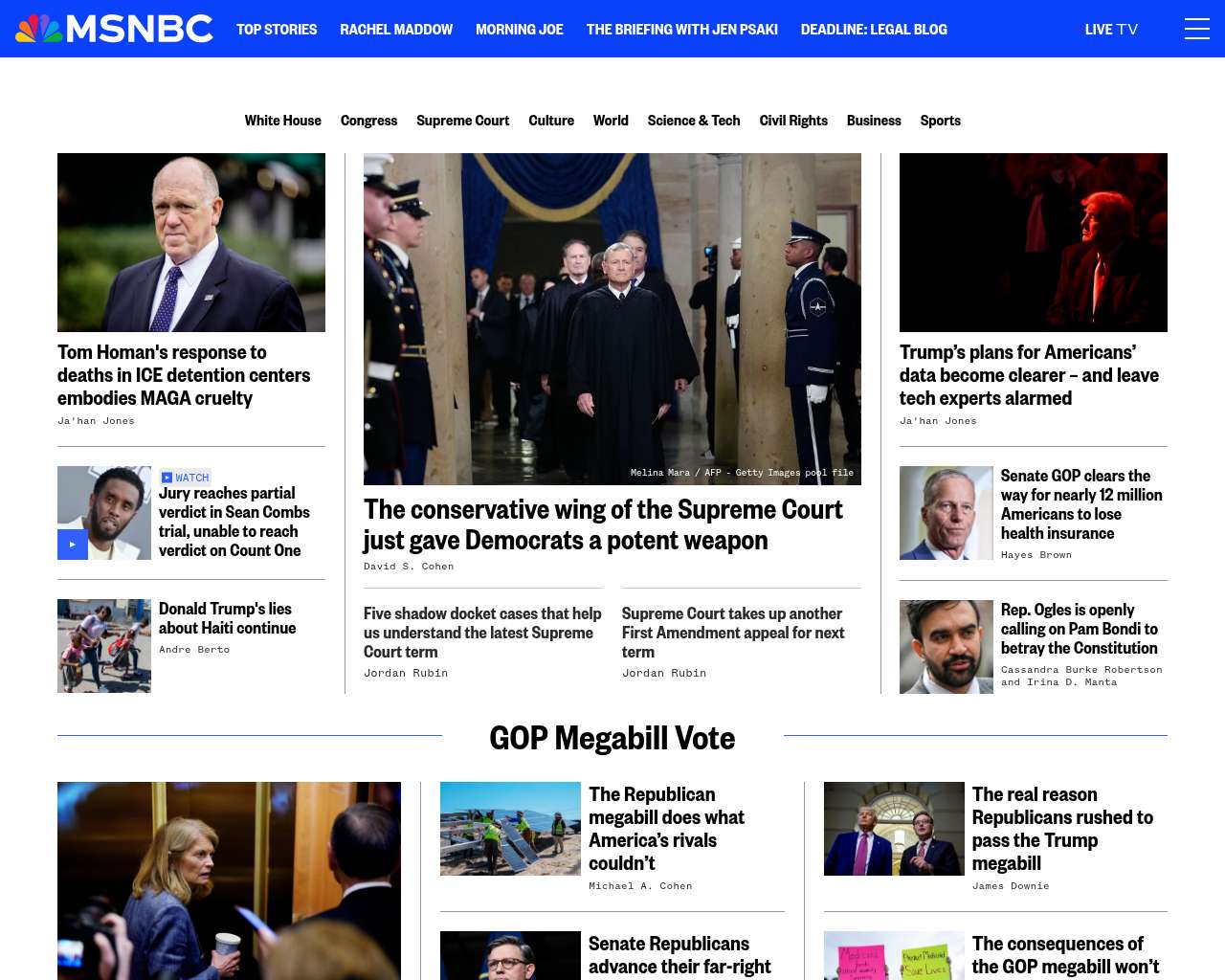Click Donald Trump's lies about Haiti headline
Screen dimensions: 1225x980
click(x=227, y=618)
